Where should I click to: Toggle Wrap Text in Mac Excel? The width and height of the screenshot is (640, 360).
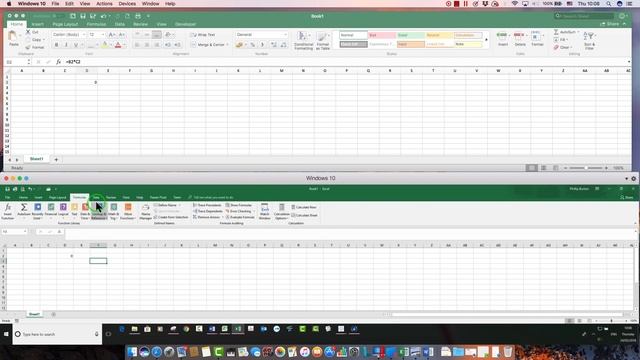203,35
